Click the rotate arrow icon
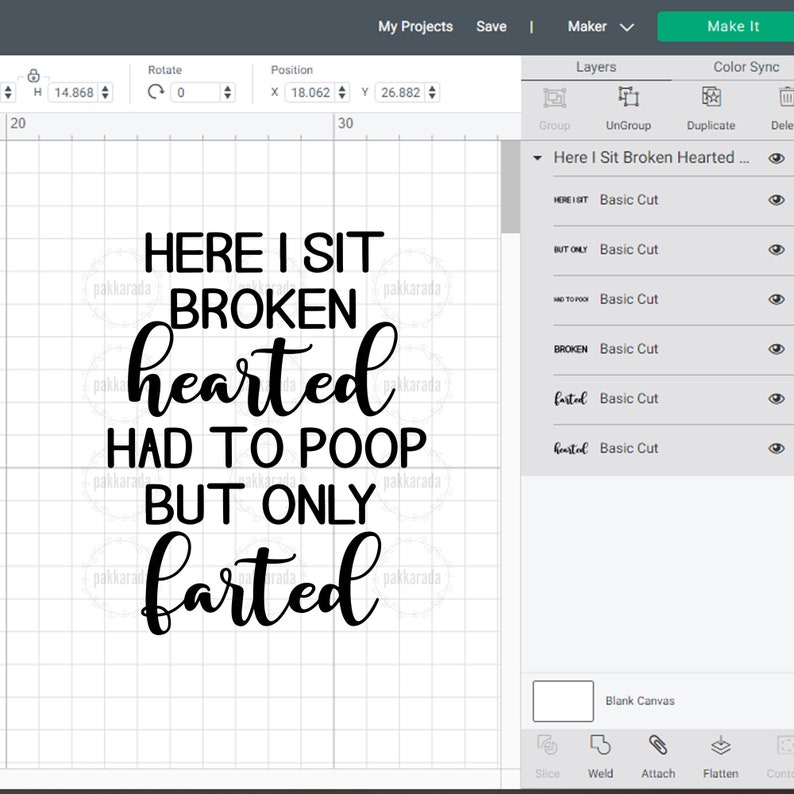The image size is (794, 794). coord(155,92)
